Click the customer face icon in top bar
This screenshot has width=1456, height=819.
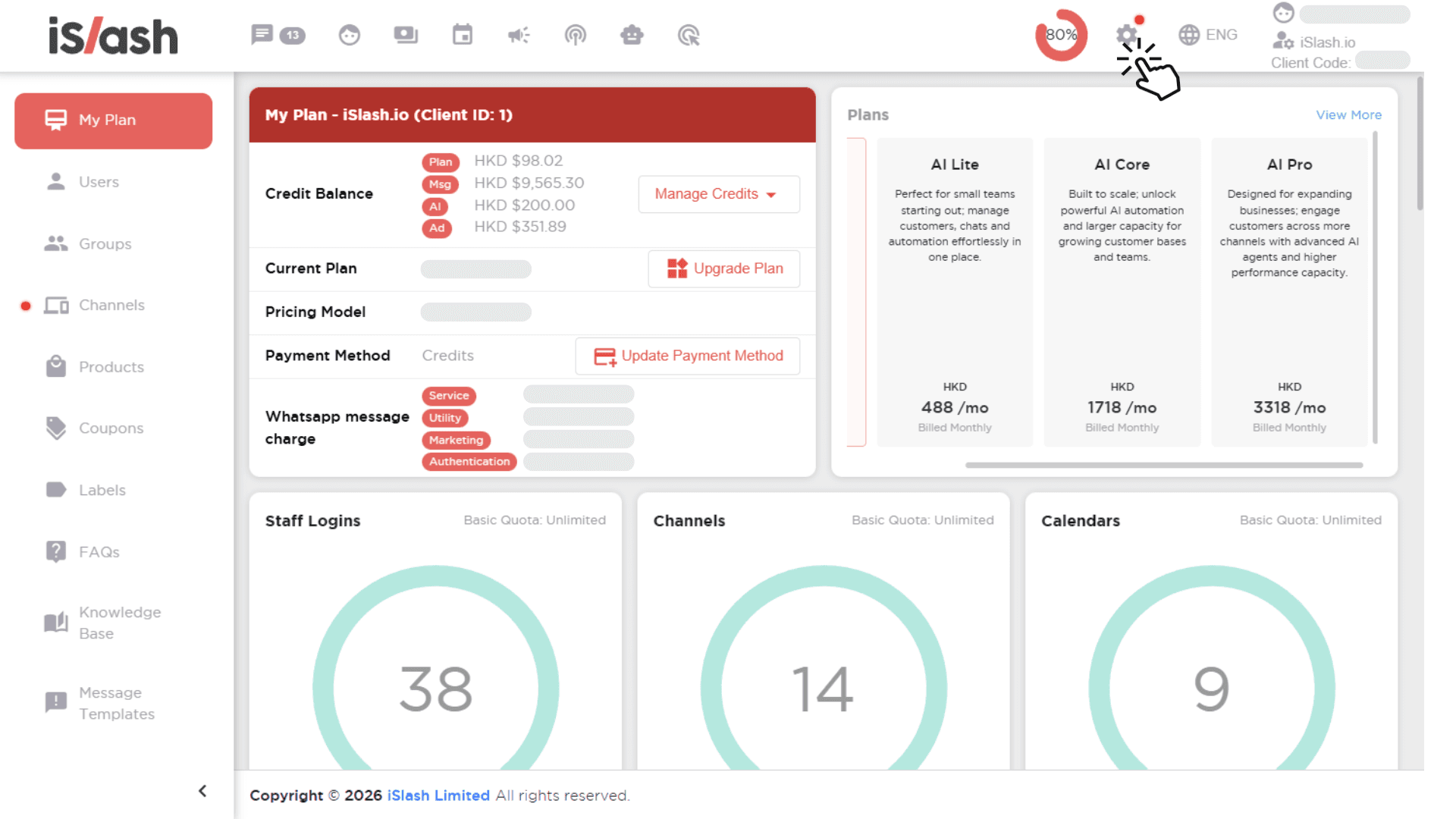click(349, 35)
